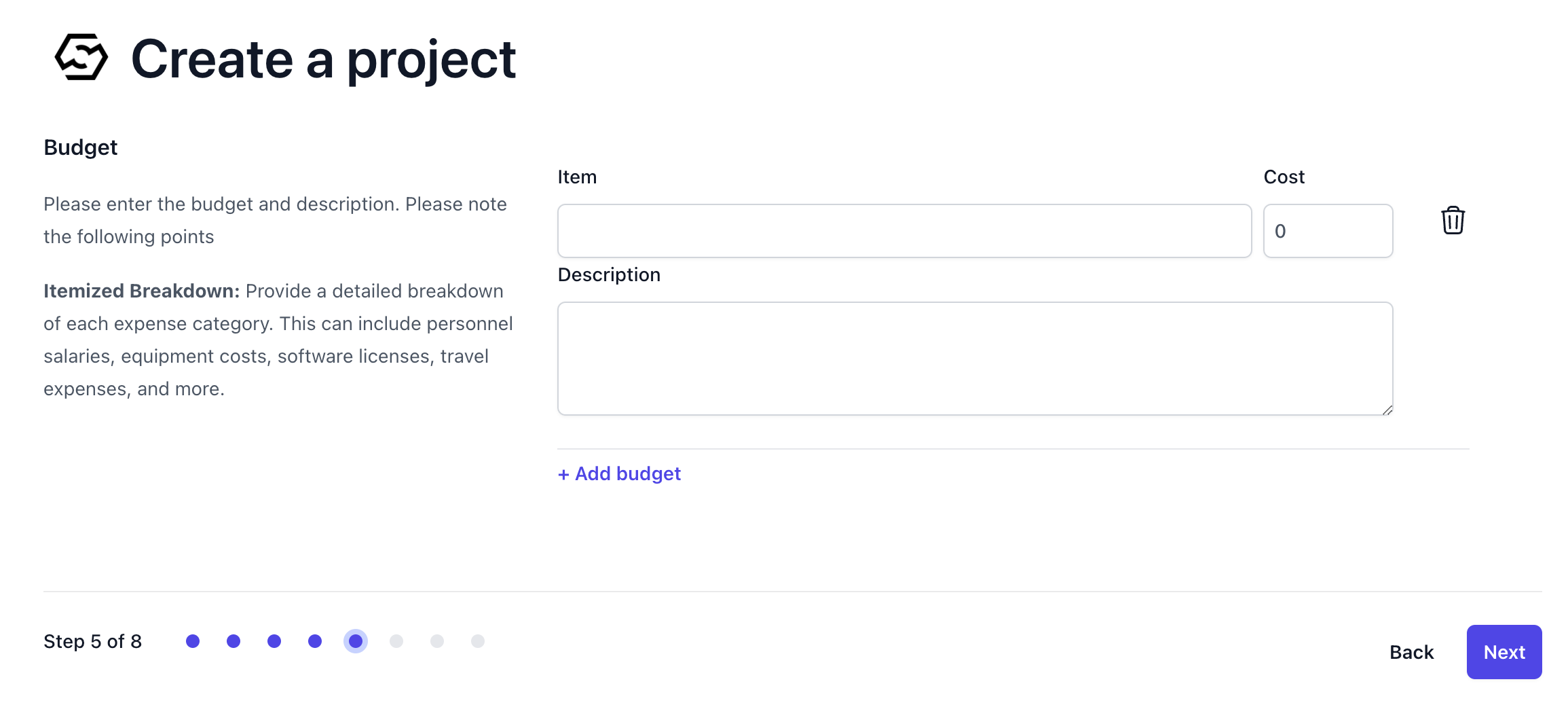The width and height of the screenshot is (1568, 705).
Task: Click the Item name input field
Action: (x=904, y=231)
